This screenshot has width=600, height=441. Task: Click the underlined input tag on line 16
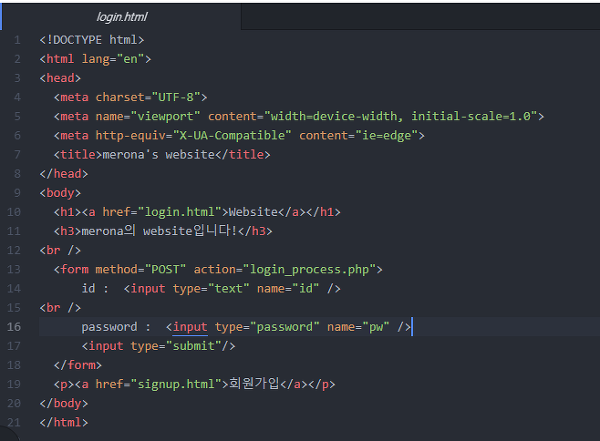pyautogui.click(x=190, y=327)
